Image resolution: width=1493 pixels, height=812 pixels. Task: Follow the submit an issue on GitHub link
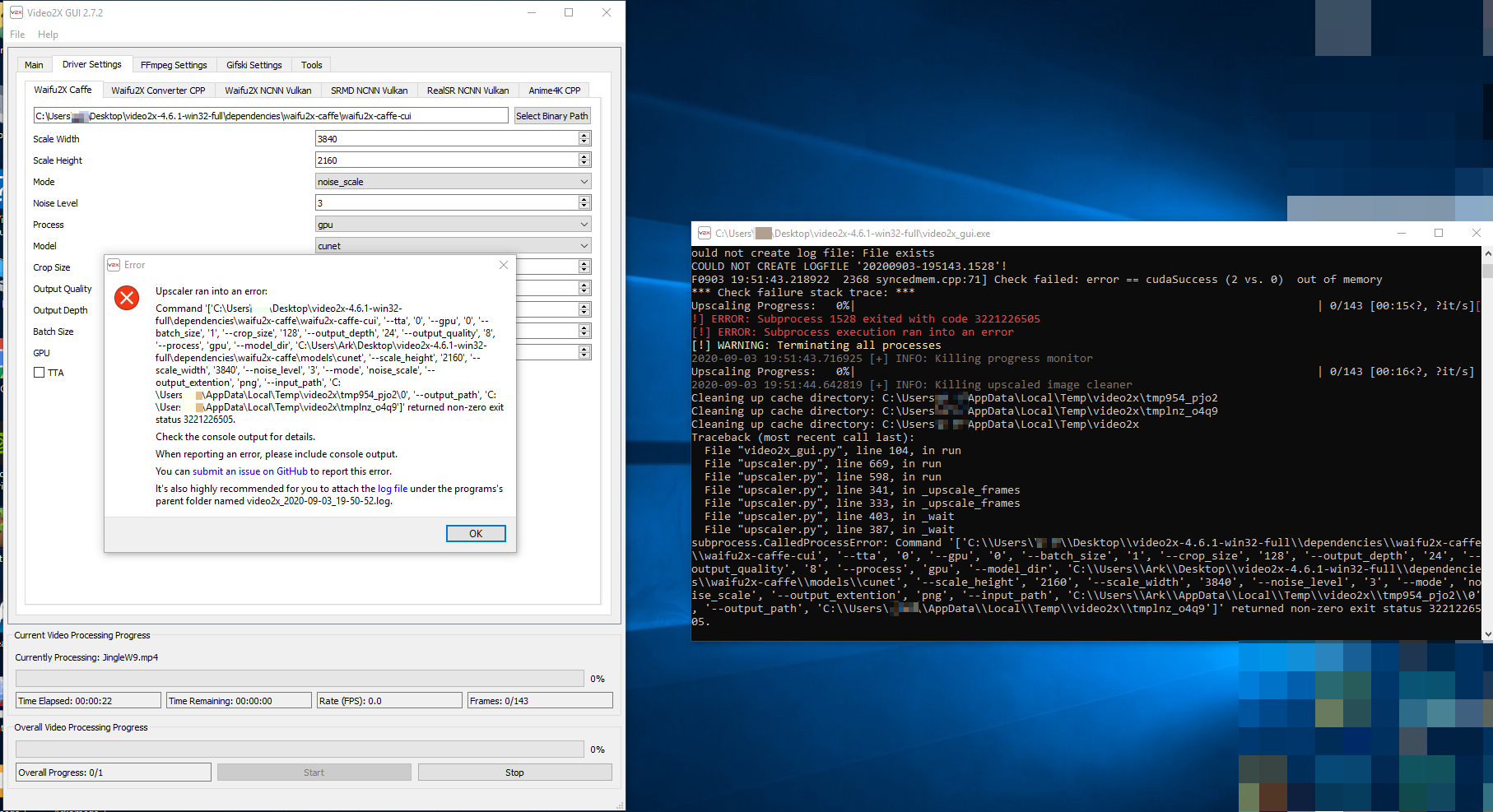point(250,471)
